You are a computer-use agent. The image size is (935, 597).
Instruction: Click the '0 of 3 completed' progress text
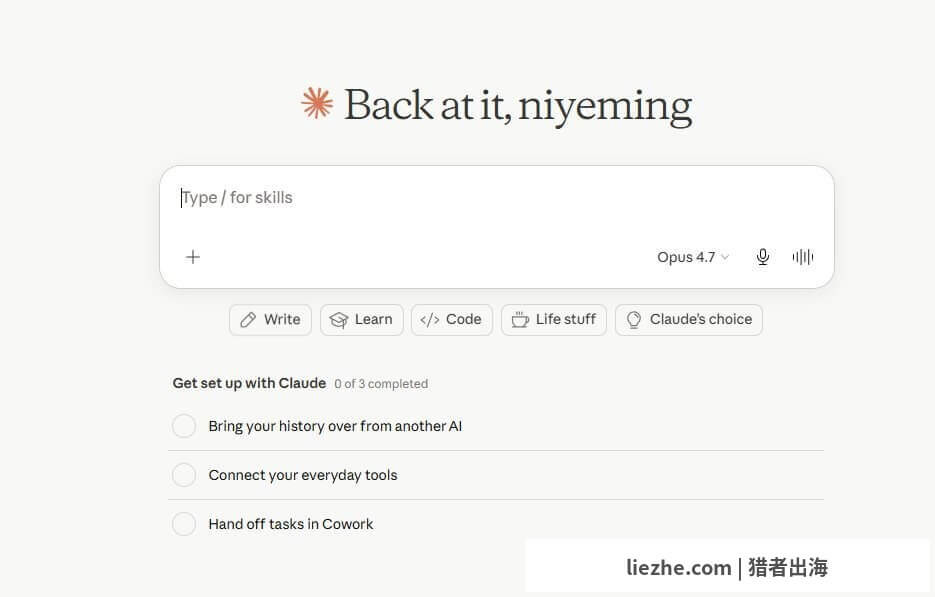(x=381, y=383)
